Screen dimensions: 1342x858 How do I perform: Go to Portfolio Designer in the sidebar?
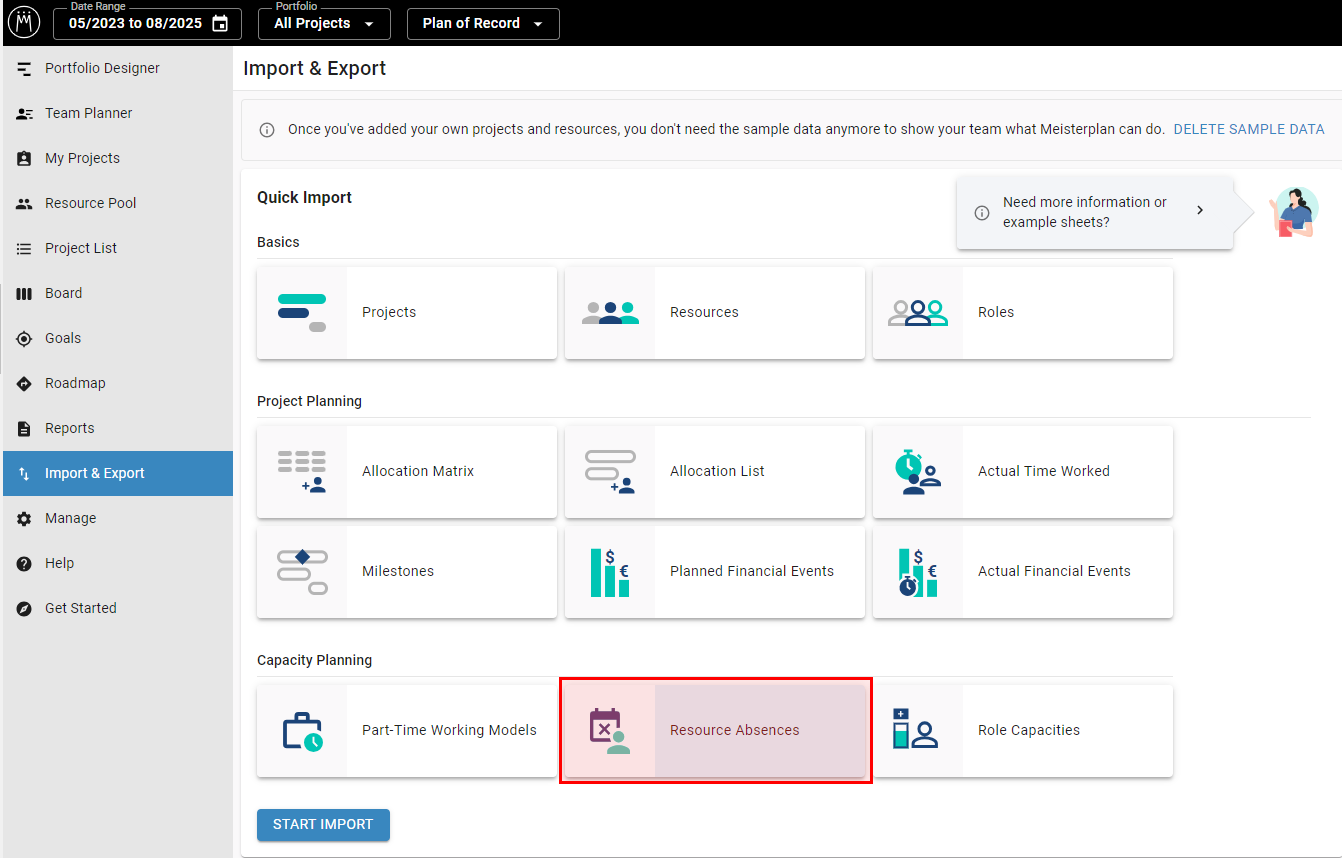pyautogui.click(x=118, y=69)
